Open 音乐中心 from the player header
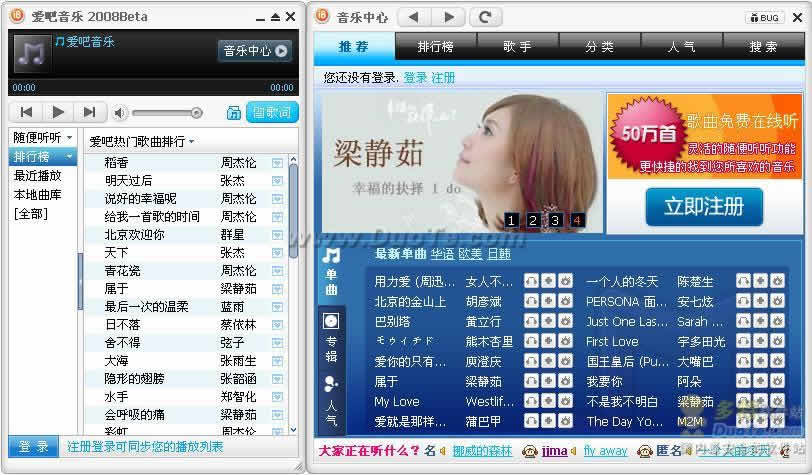812x475 pixels. pyautogui.click(x=255, y=51)
